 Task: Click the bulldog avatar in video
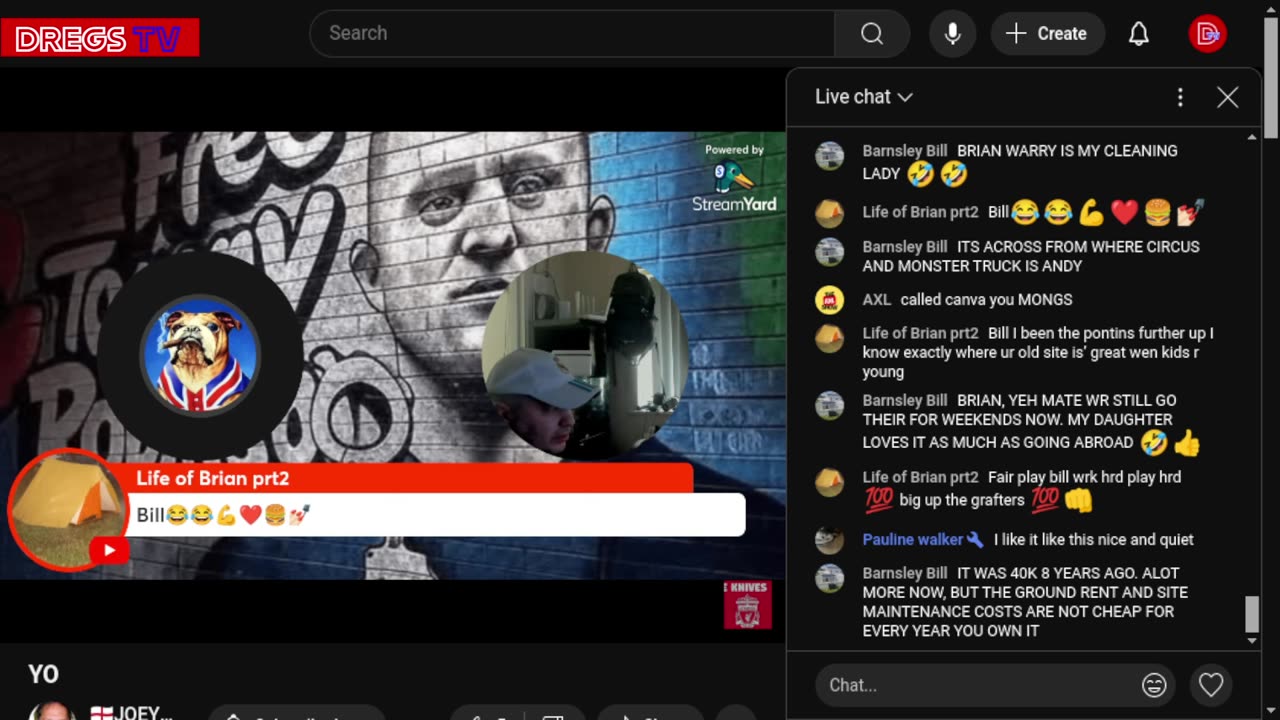point(200,355)
